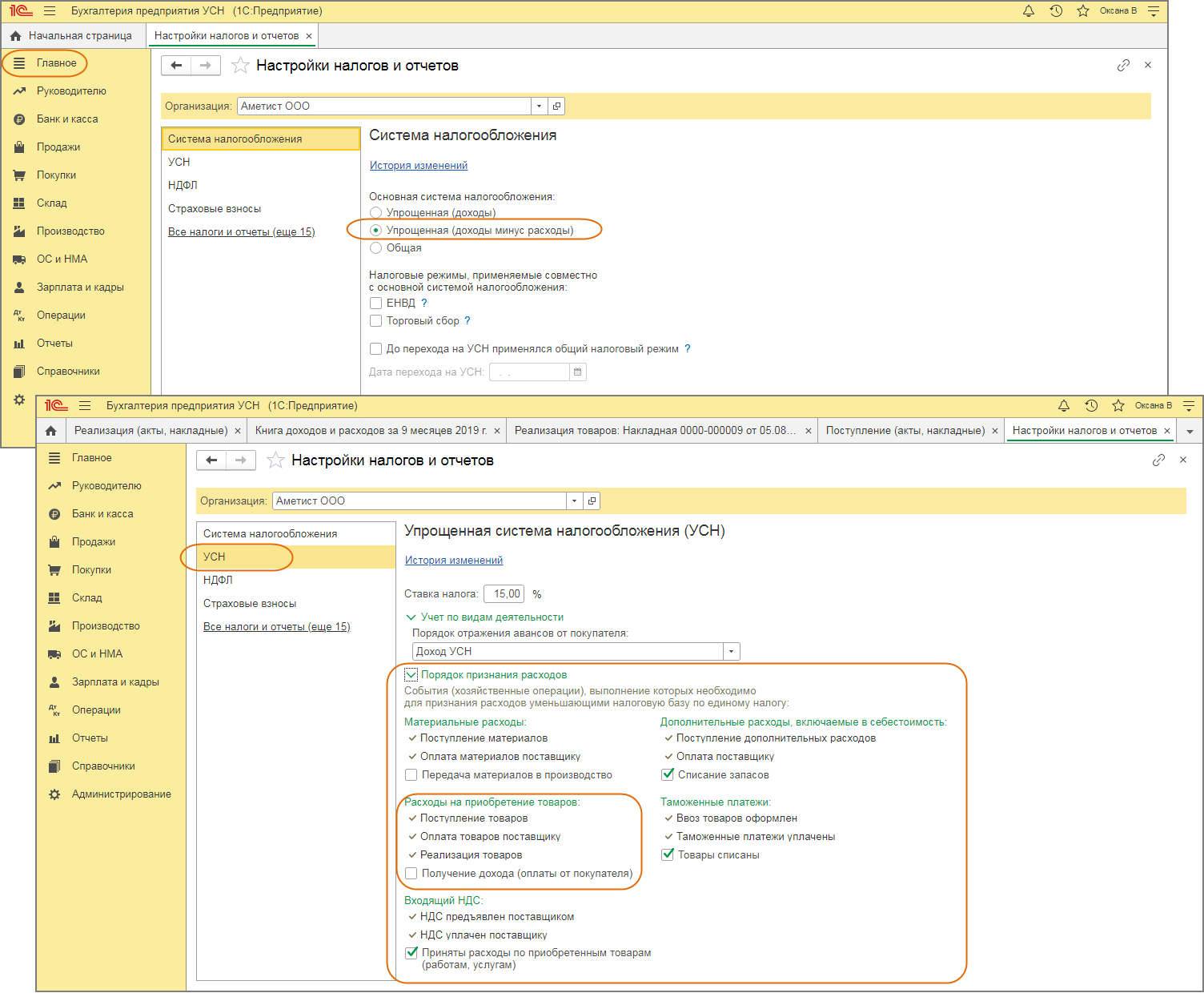
Task: Click notifications bell in front window
Action: [x=1064, y=406]
